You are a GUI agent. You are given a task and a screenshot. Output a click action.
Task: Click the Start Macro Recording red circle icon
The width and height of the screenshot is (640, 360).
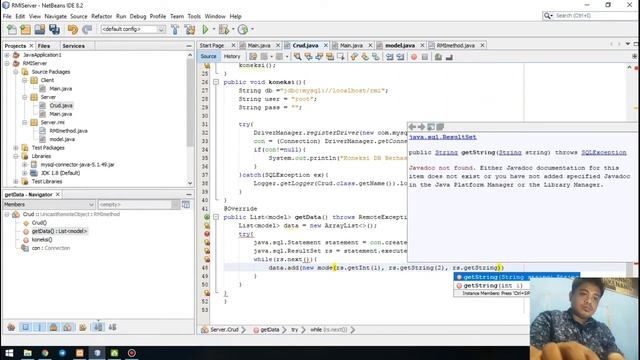coord(414,57)
